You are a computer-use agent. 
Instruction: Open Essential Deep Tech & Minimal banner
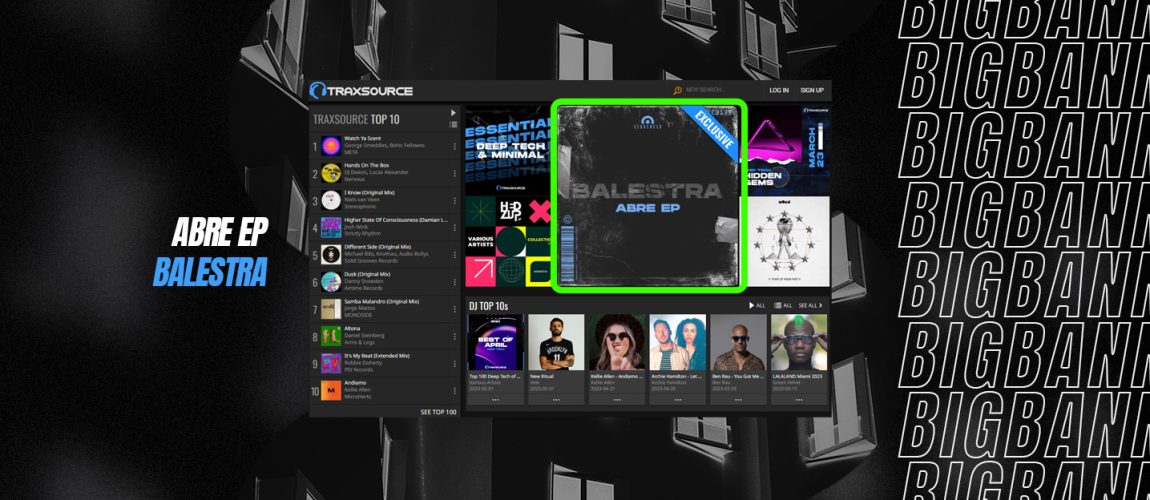pyautogui.click(x=508, y=150)
